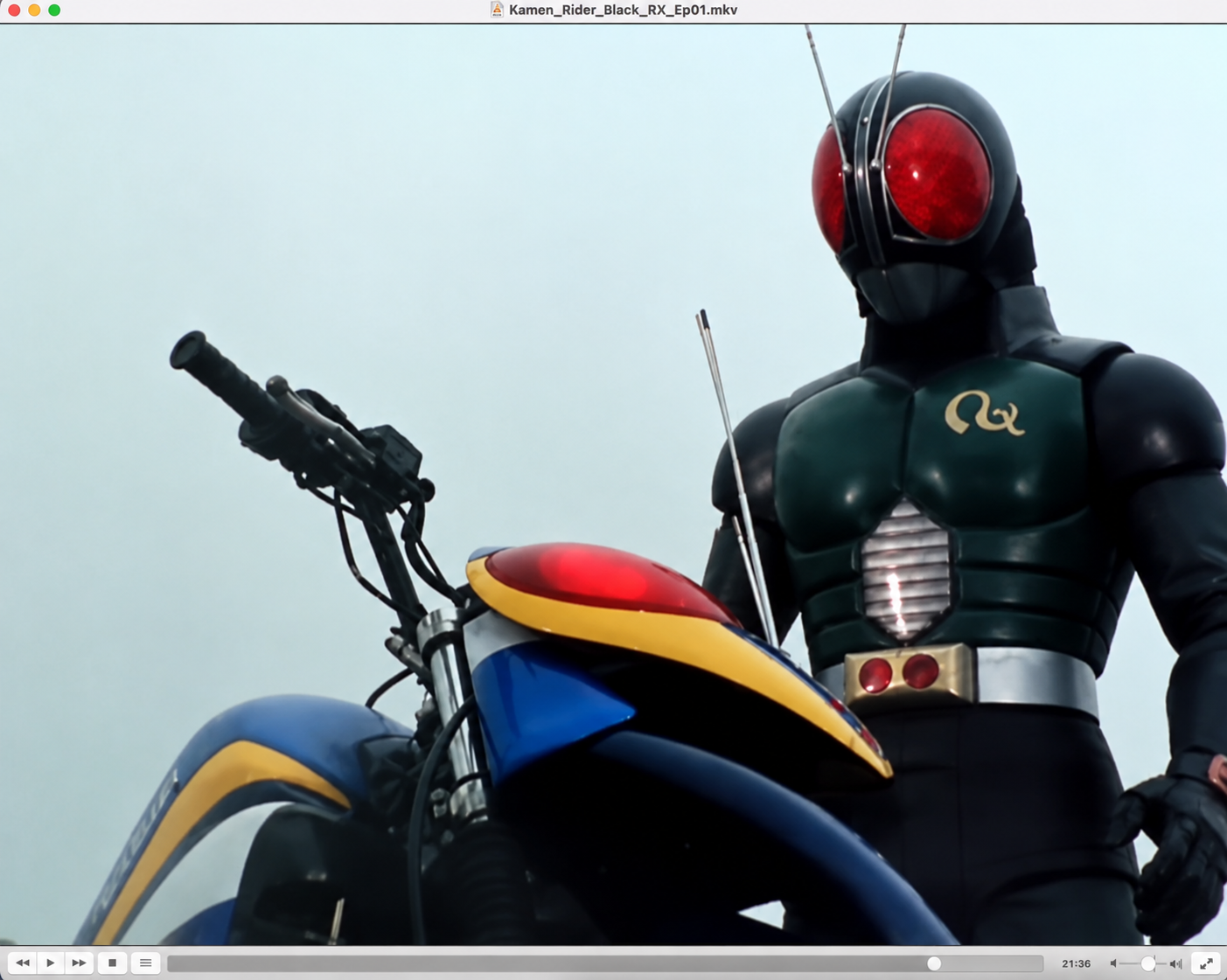This screenshot has width=1227, height=980.
Task: Skip ahead with the fast-forward button
Action: click(79, 963)
